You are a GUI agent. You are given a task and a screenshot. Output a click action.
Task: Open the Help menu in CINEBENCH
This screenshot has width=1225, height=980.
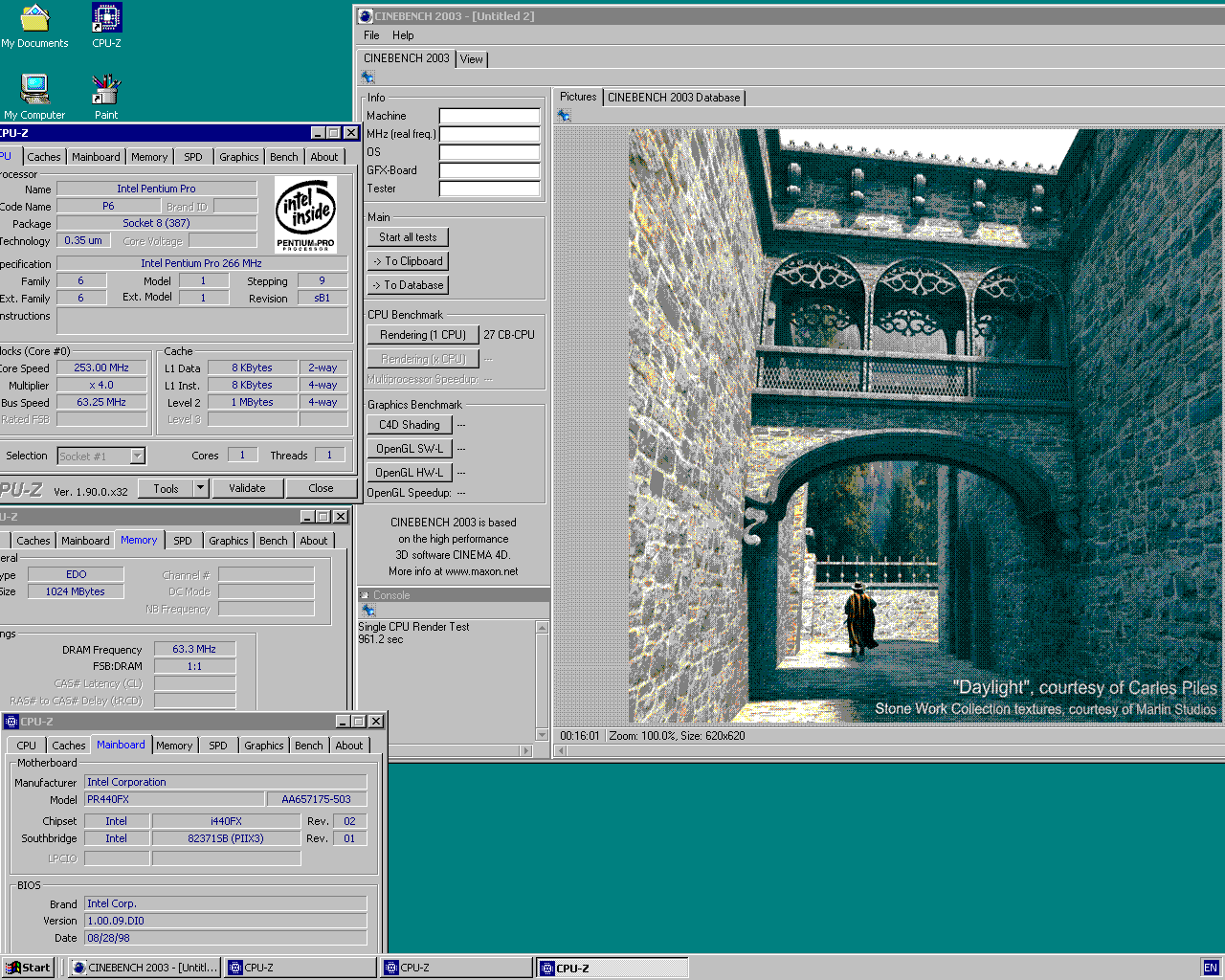403,35
